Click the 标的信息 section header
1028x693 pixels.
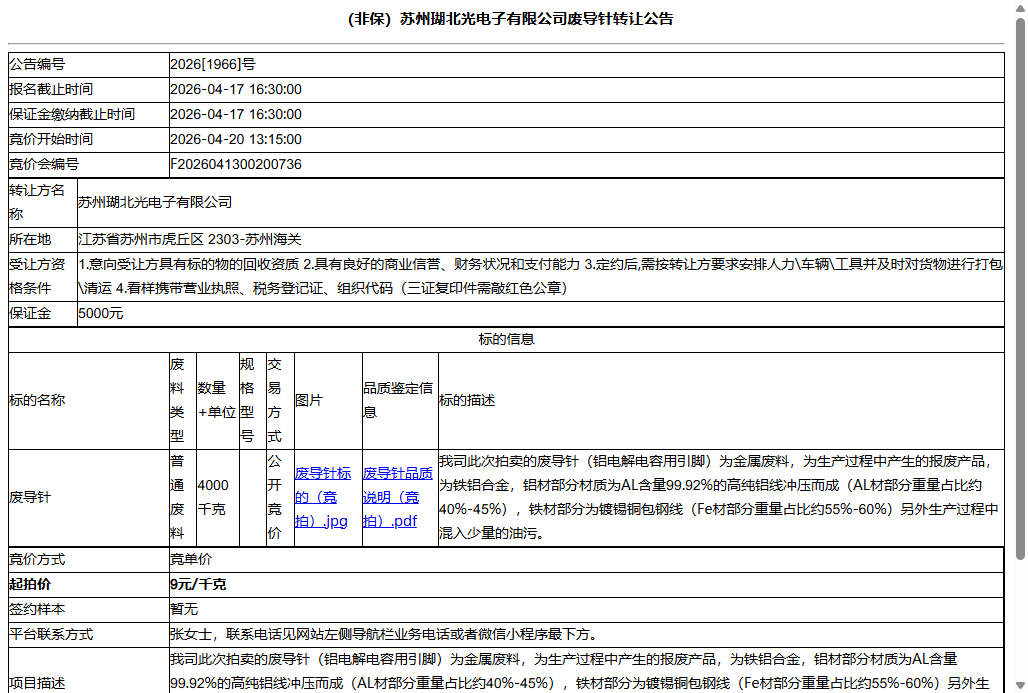tap(506, 339)
